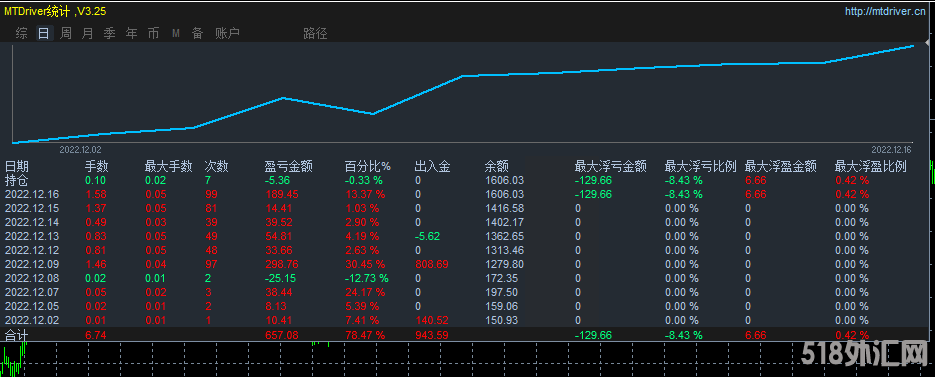Click the percentage -12.73 %

point(367,278)
